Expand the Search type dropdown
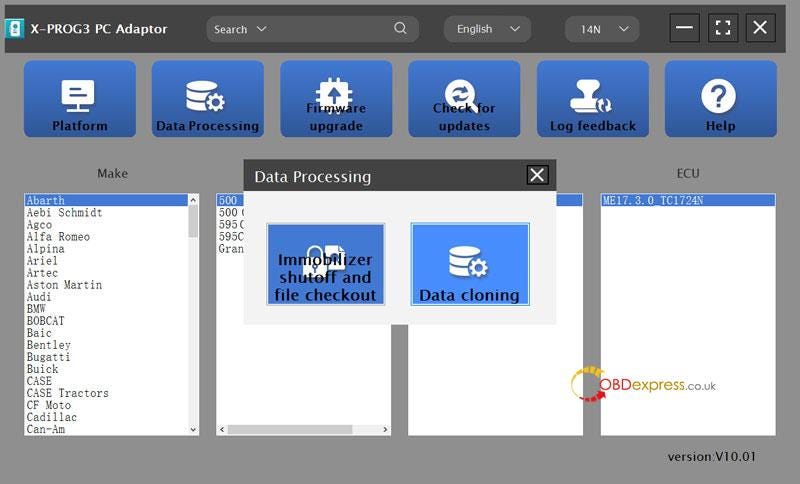 pyautogui.click(x=240, y=29)
